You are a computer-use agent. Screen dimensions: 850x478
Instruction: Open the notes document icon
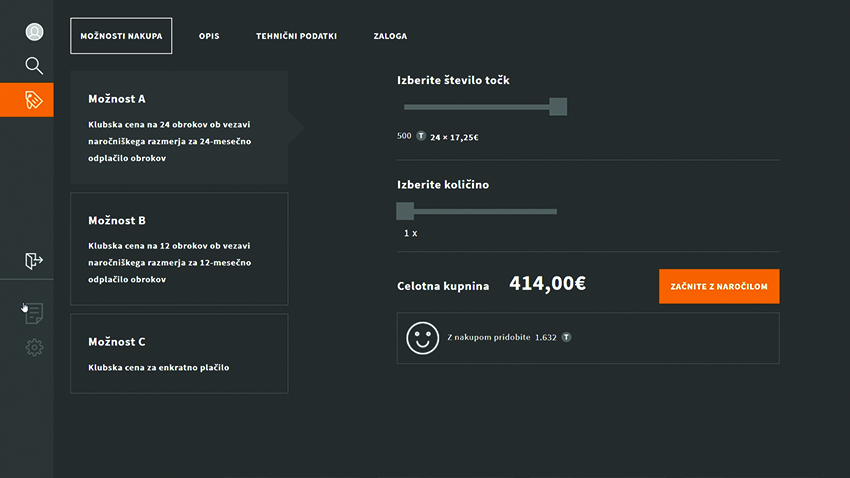pyautogui.click(x=34, y=314)
